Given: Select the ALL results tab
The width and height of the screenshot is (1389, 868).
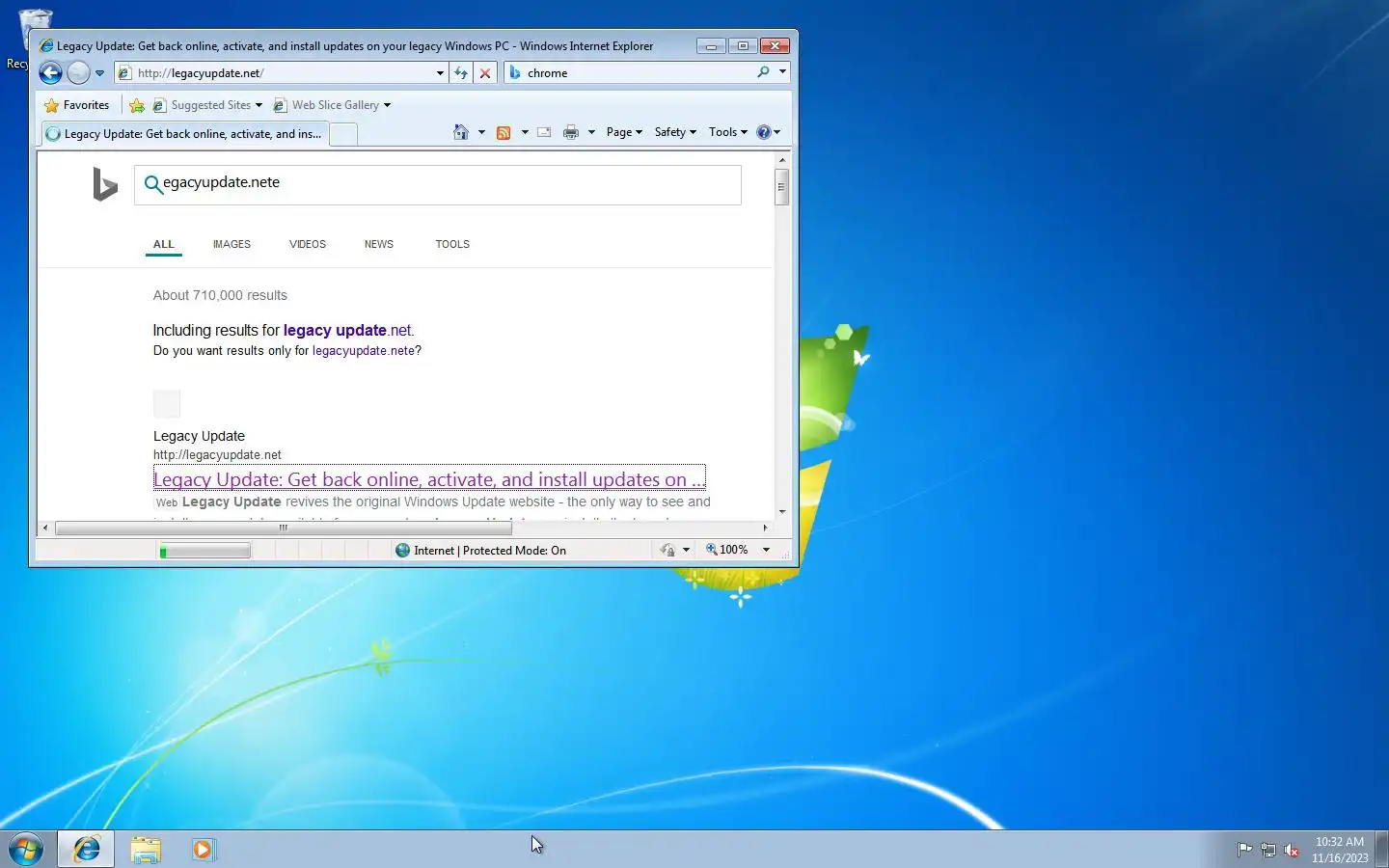Looking at the screenshot, I should [x=164, y=245].
